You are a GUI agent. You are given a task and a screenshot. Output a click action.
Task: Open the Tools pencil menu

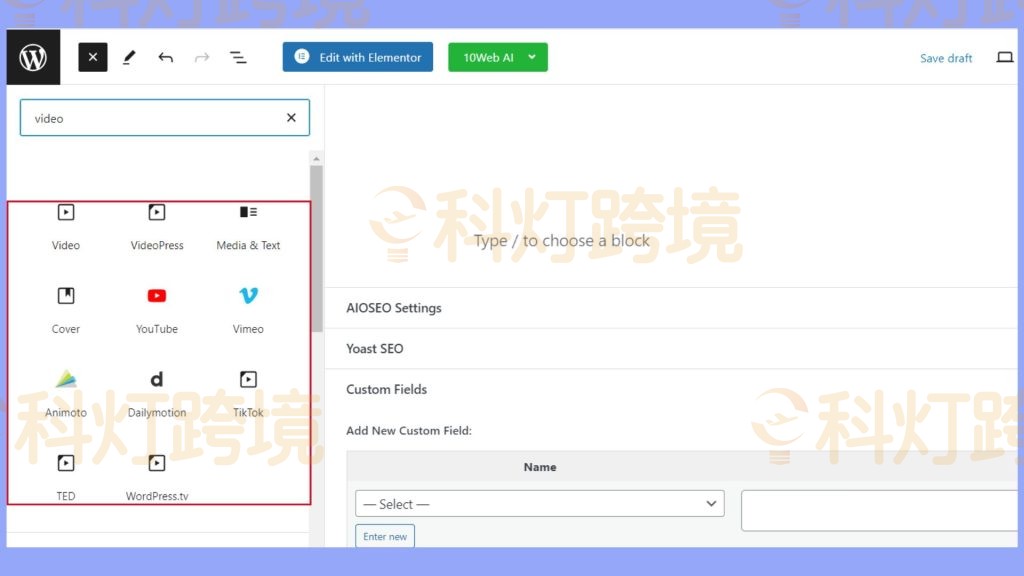click(x=129, y=57)
